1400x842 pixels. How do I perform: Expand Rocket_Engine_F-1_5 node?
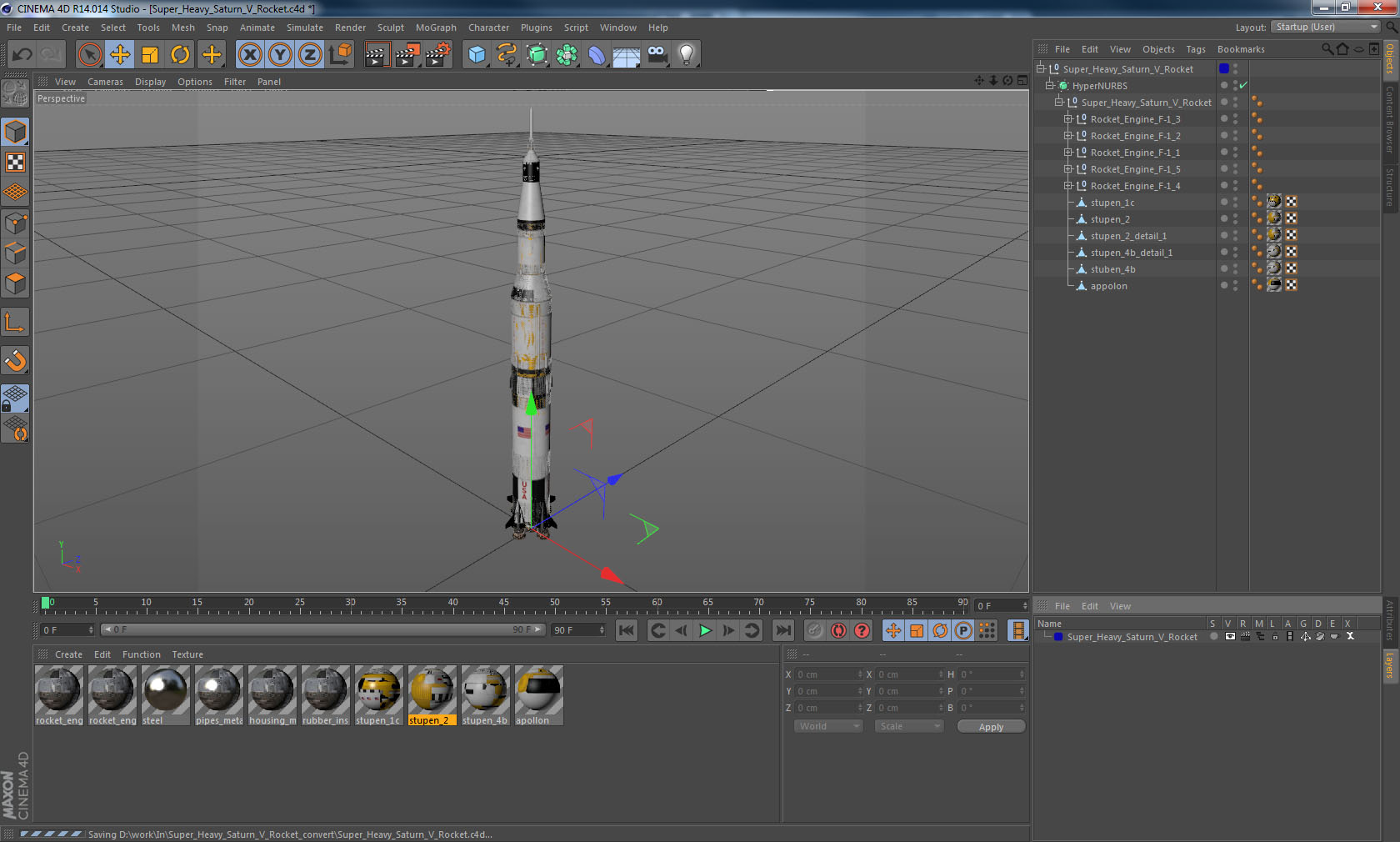1067,169
